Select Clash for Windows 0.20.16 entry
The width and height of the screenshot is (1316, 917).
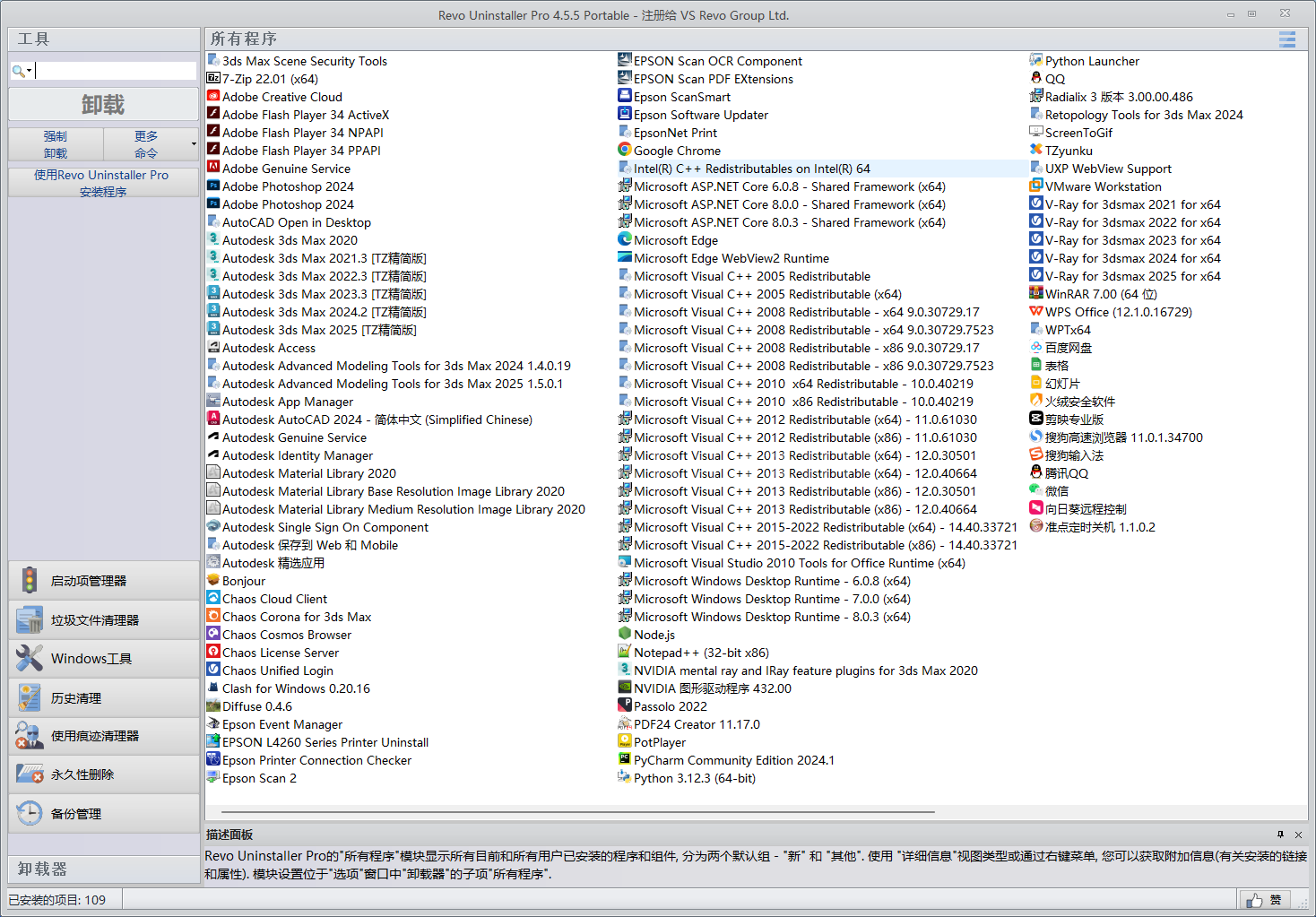pos(289,688)
